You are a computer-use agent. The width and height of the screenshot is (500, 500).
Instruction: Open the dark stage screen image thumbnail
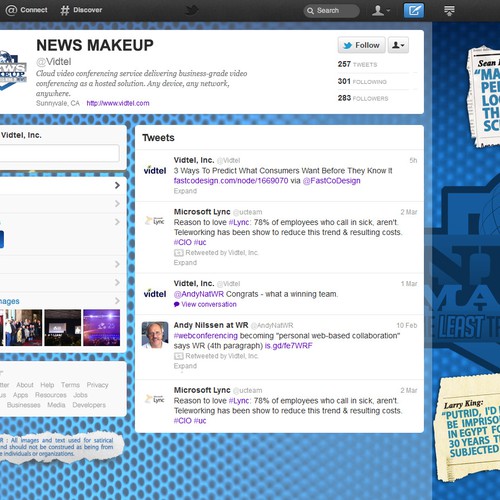63,327
